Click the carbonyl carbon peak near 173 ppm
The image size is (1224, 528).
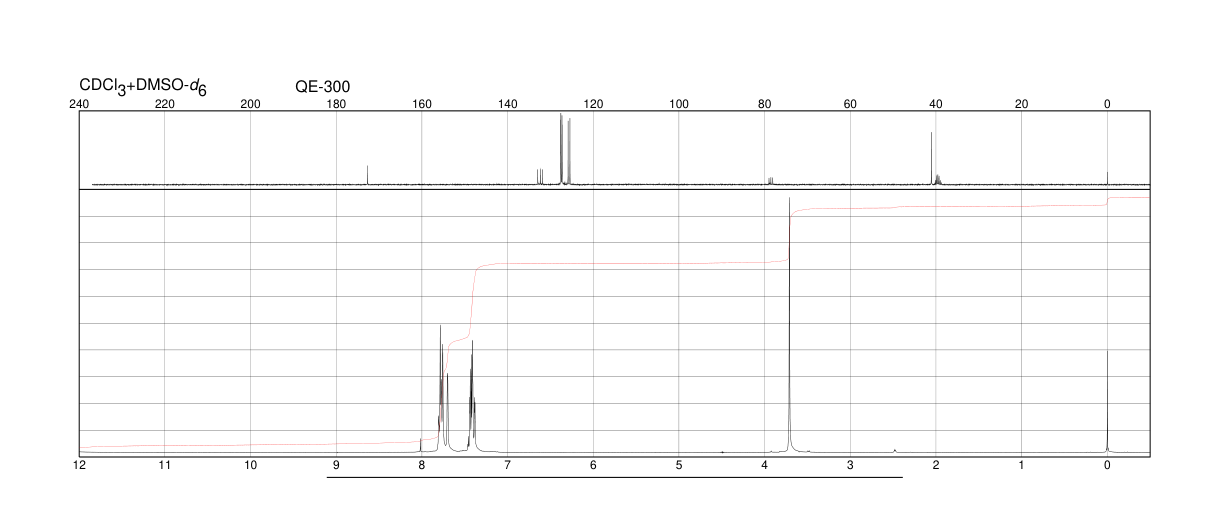click(368, 175)
